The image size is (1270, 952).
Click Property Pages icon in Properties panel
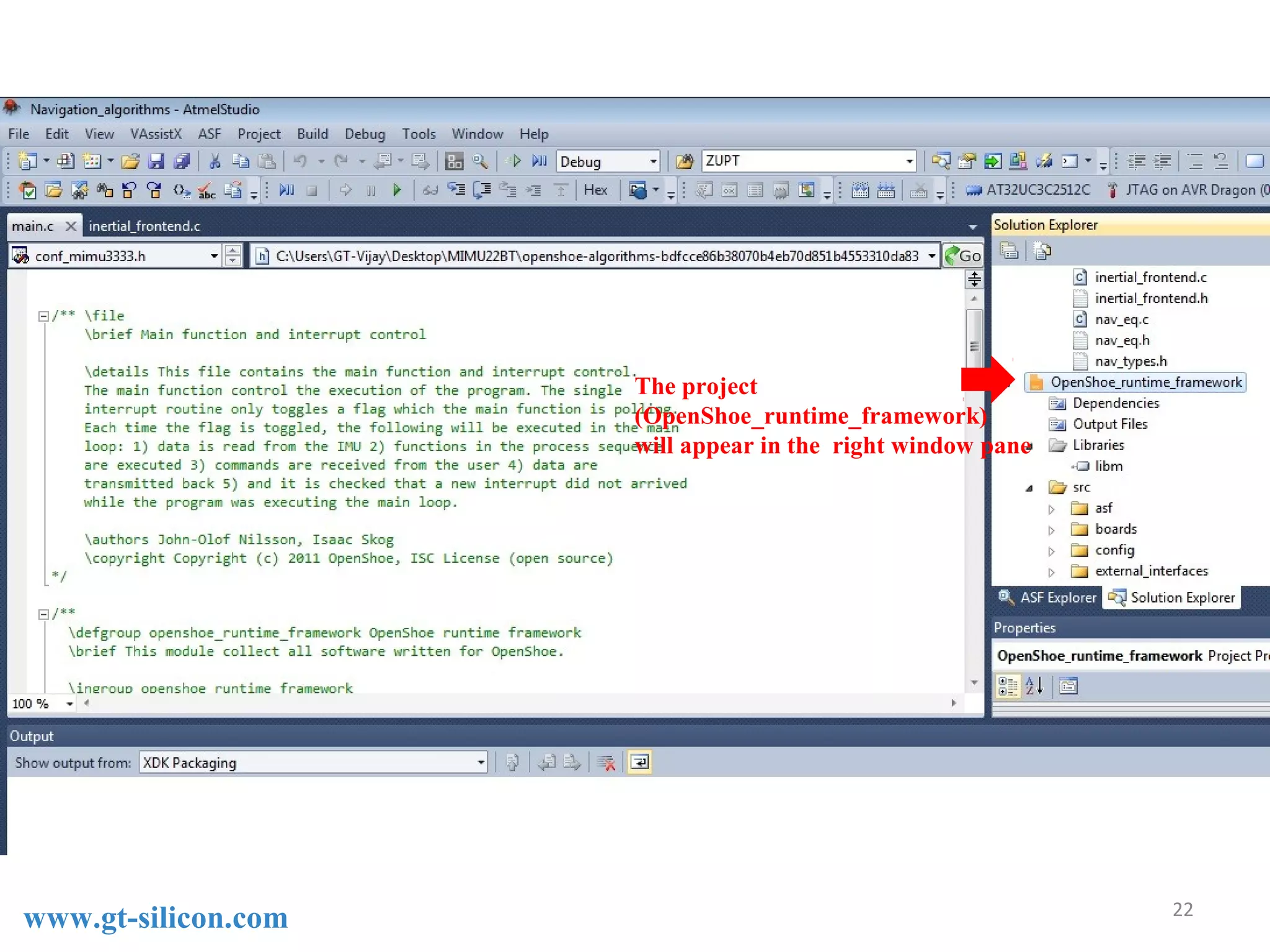point(1068,686)
